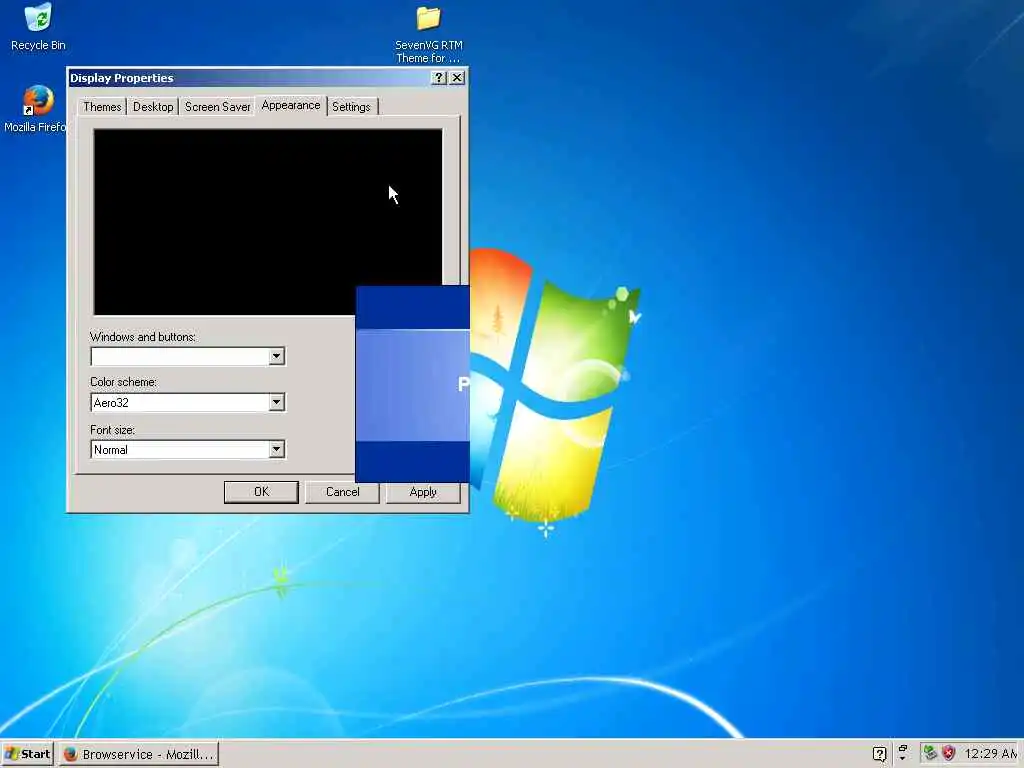Select the Appearance tab
The image size is (1024, 768).
tap(291, 105)
